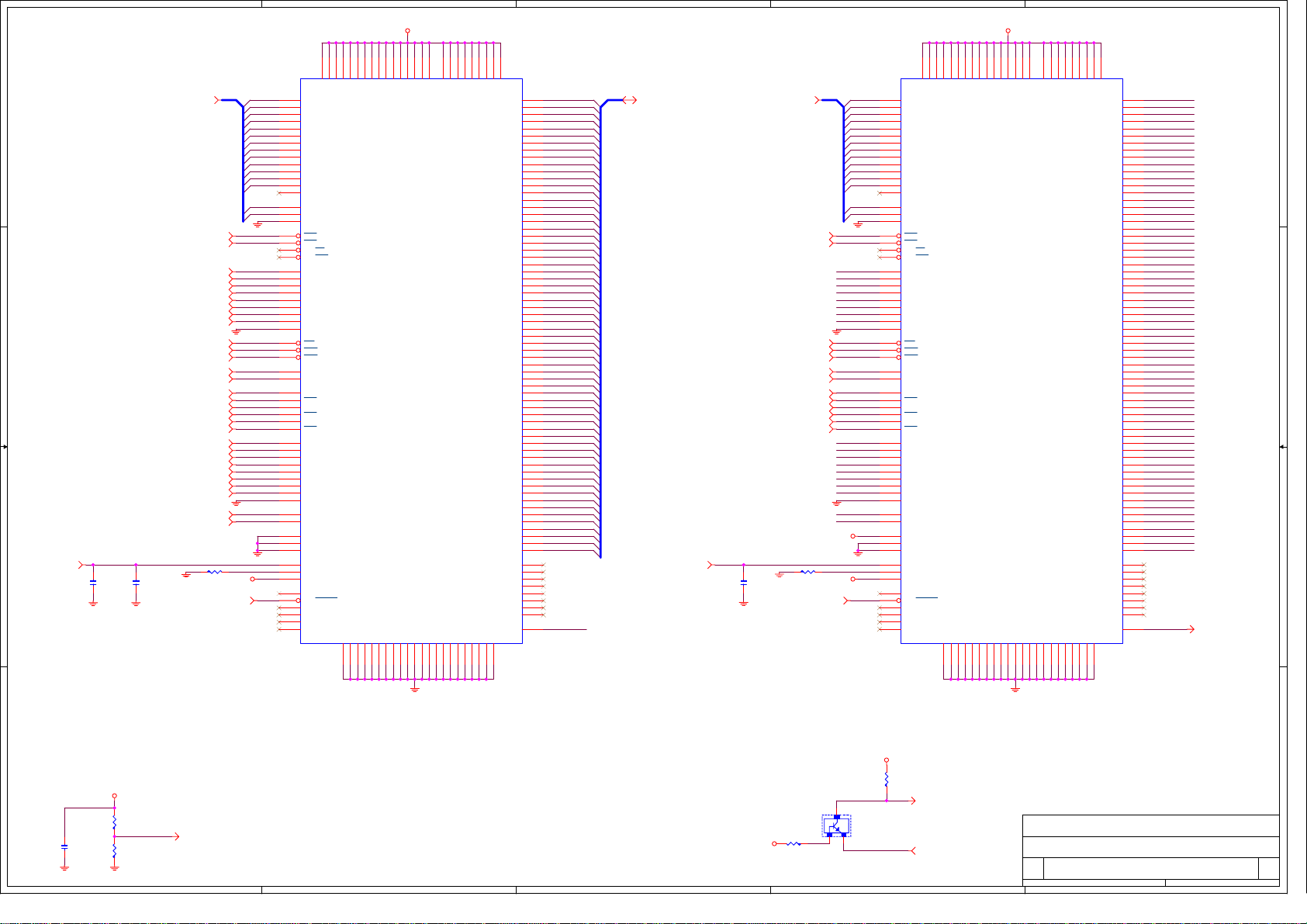Select the ground symbol under the divider capacitor
1307x924 pixels.
pos(64,868)
